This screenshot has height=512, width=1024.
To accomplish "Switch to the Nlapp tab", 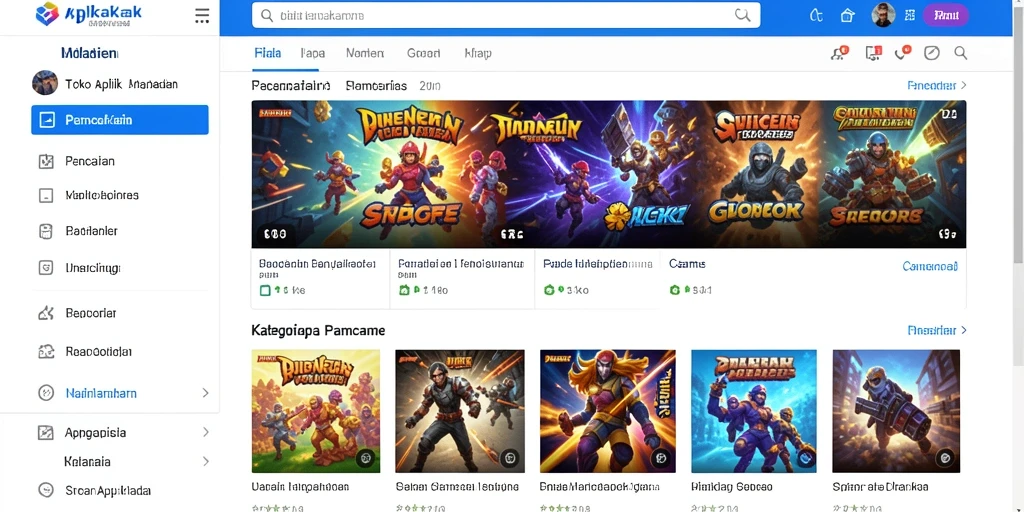I will 477,54.
